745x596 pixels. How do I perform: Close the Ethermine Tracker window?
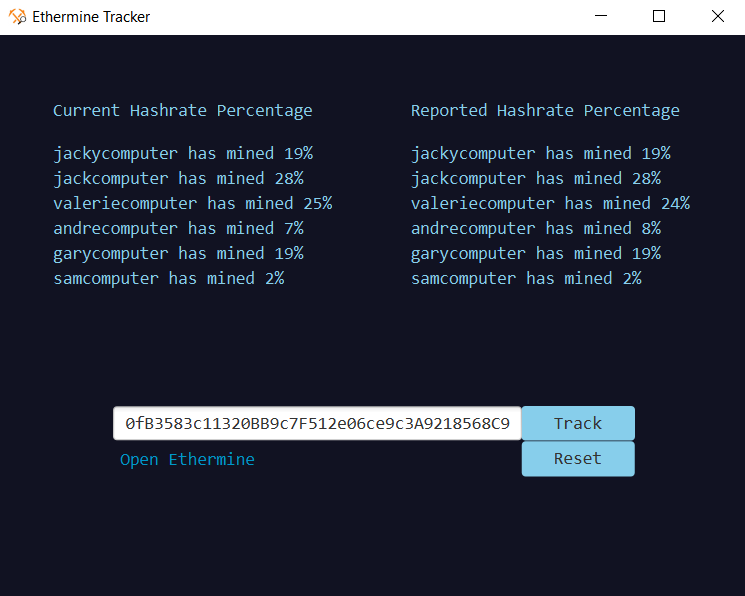coord(717,16)
